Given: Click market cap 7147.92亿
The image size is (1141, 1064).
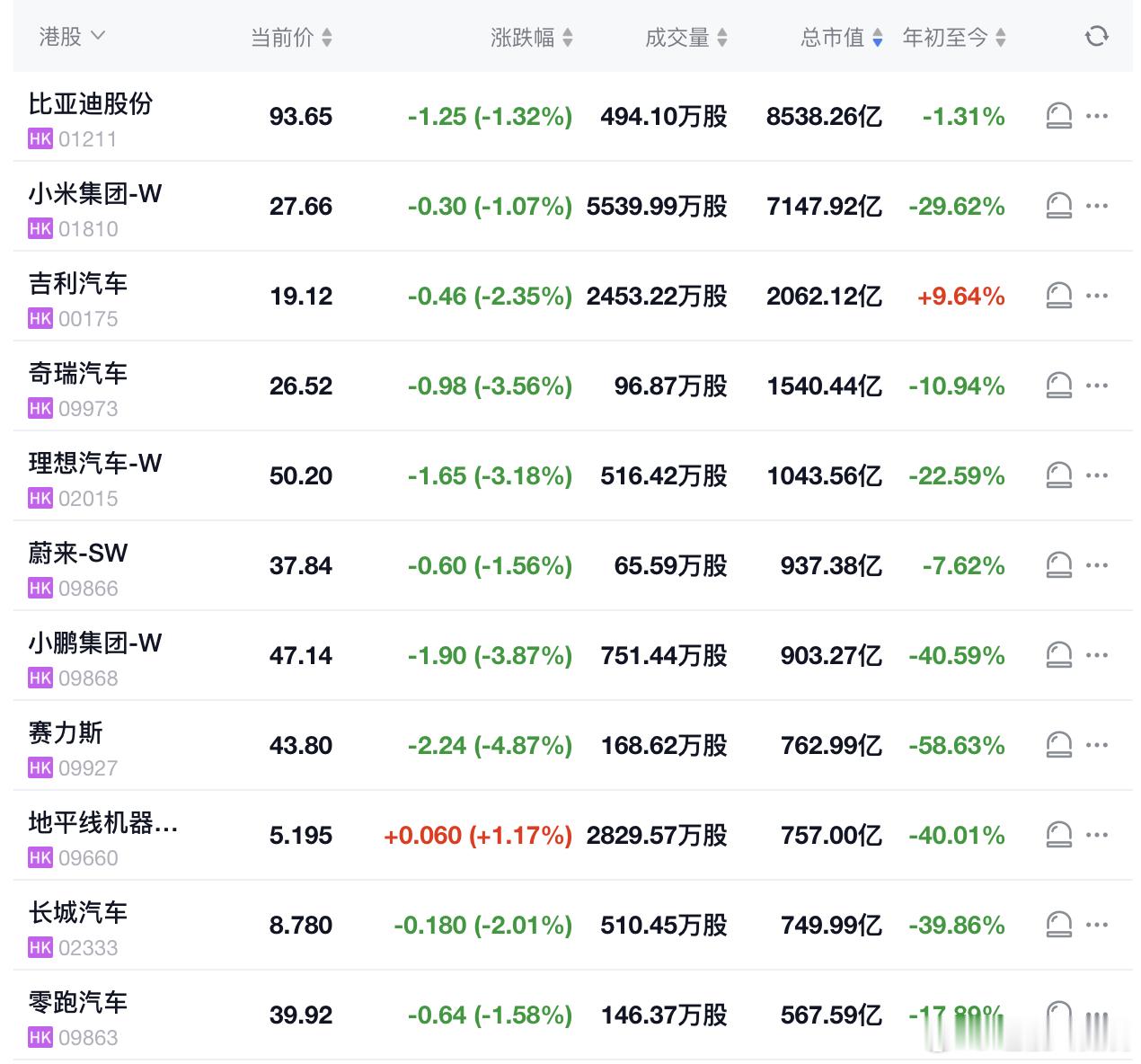Looking at the screenshot, I should [x=824, y=207].
